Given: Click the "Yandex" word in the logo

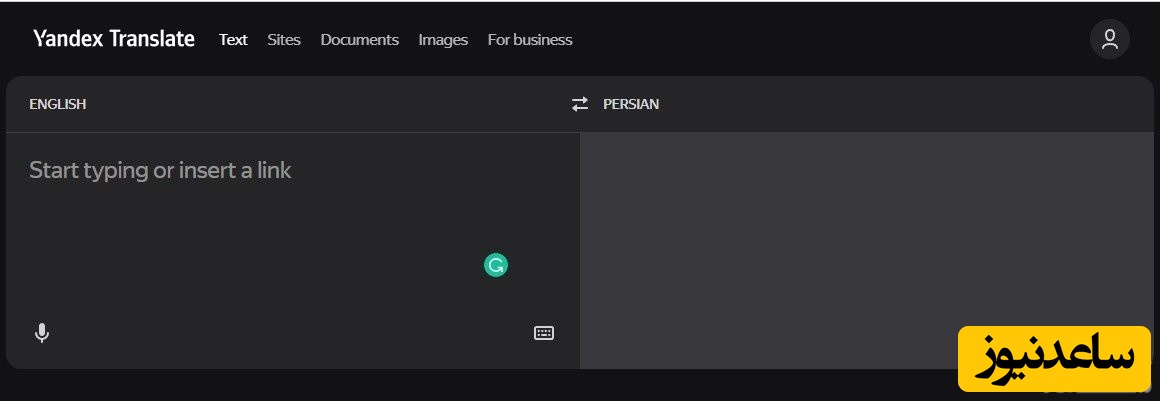Looking at the screenshot, I should 67,40.
